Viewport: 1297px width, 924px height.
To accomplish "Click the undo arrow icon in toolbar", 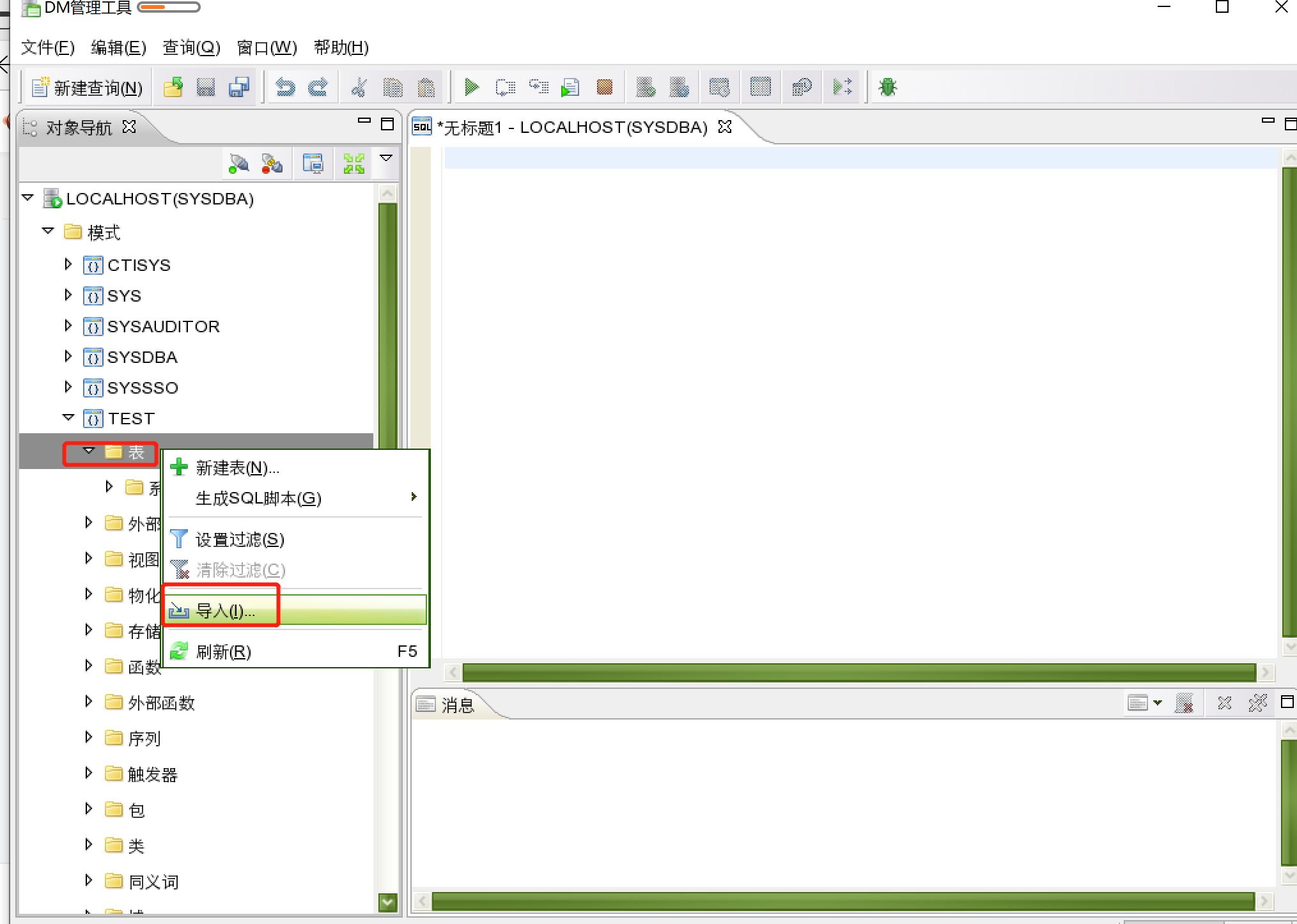I will 285,87.
